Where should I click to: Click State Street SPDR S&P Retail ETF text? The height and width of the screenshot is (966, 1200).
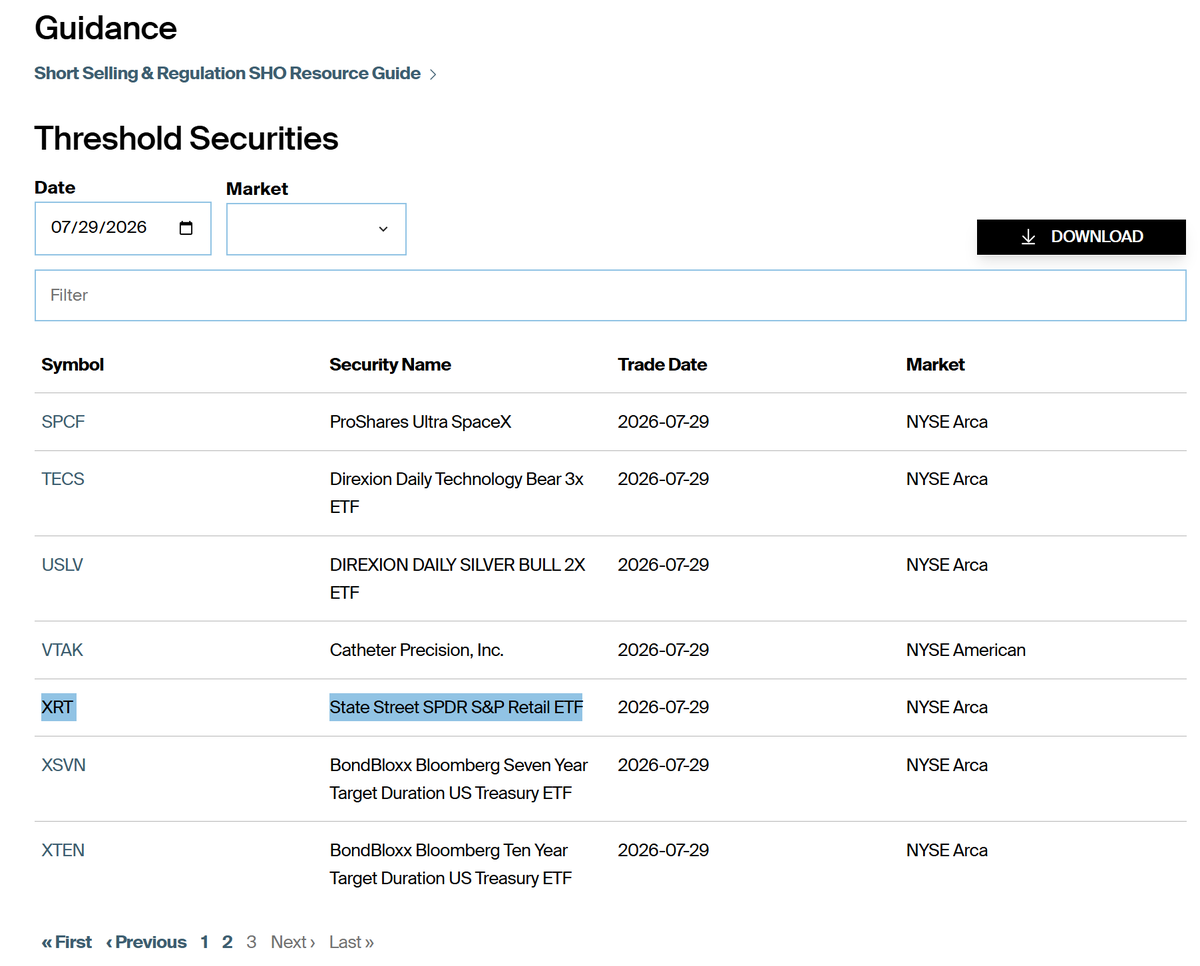[456, 707]
